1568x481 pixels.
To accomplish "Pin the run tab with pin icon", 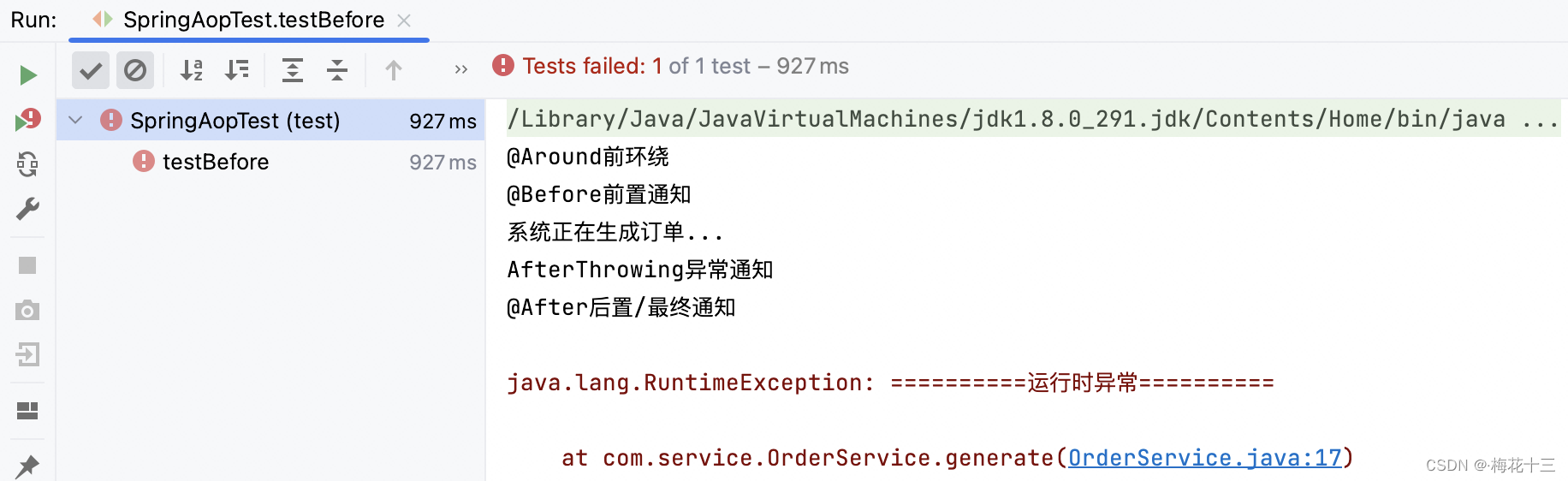I will pos(27,466).
